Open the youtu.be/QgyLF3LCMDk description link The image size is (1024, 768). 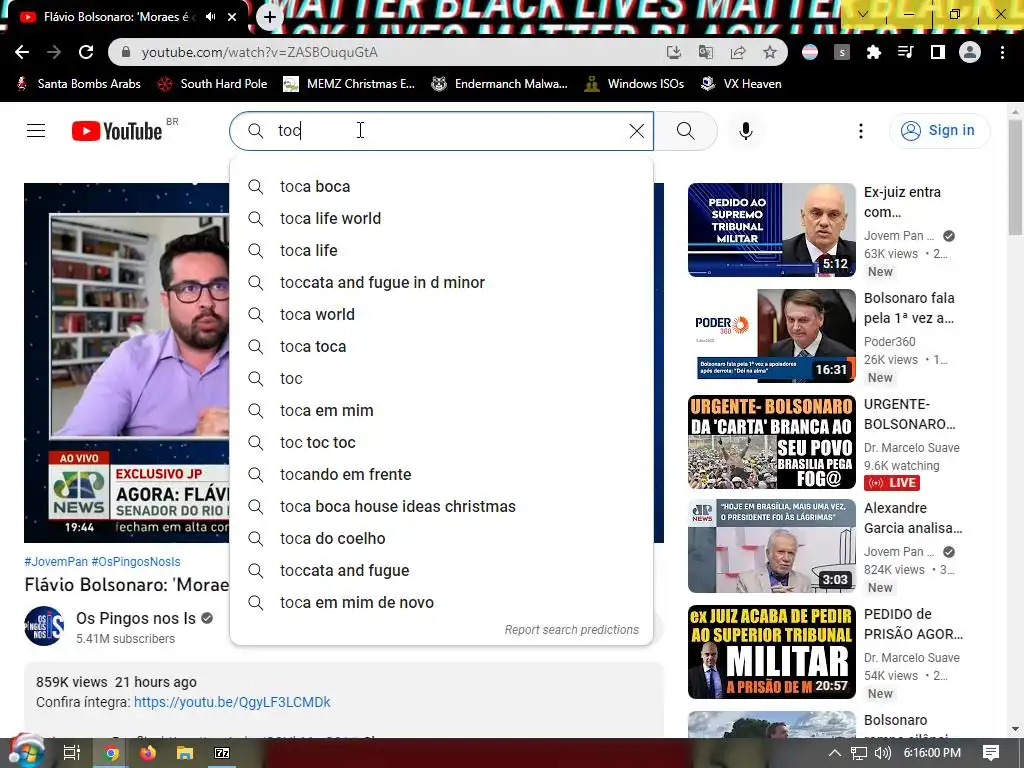(232, 702)
